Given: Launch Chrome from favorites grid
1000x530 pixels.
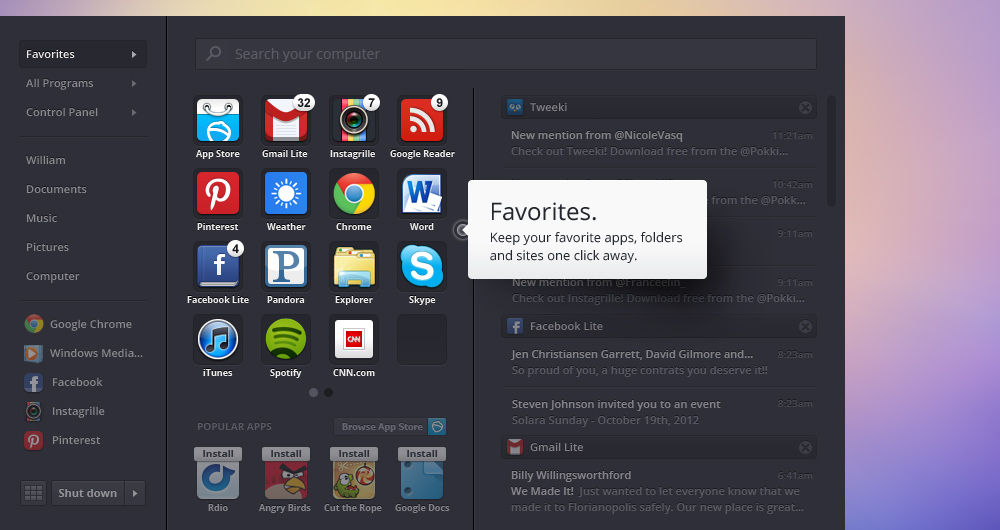Looking at the screenshot, I should [353, 193].
